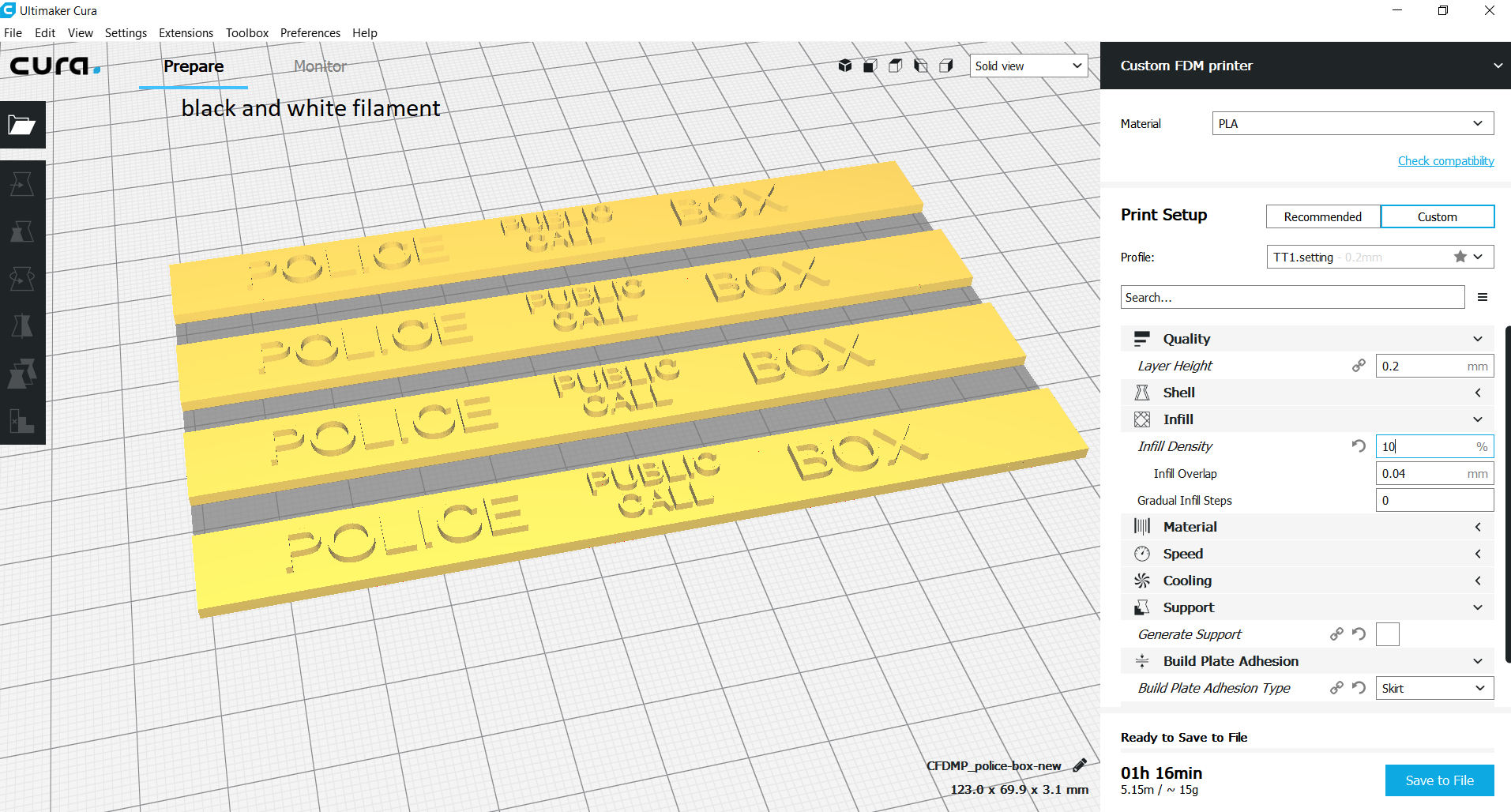Open settings visibility hamburger menu
The image size is (1511, 812).
tap(1483, 297)
